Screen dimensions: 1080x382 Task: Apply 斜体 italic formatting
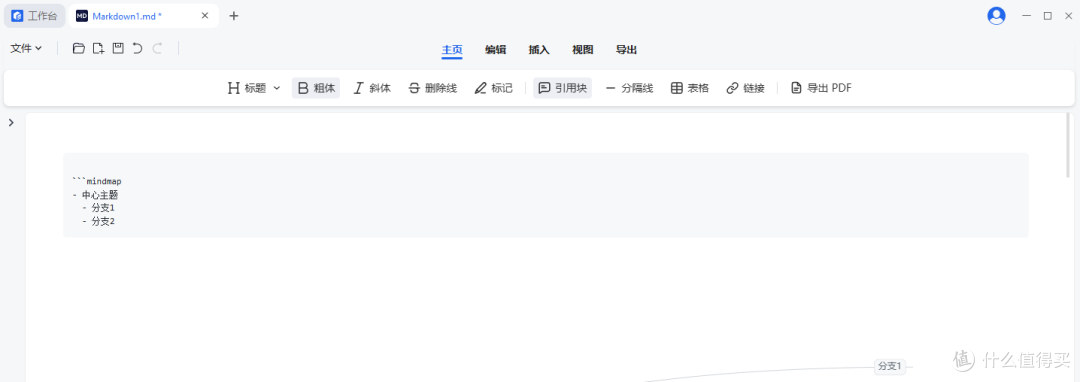tap(372, 88)
